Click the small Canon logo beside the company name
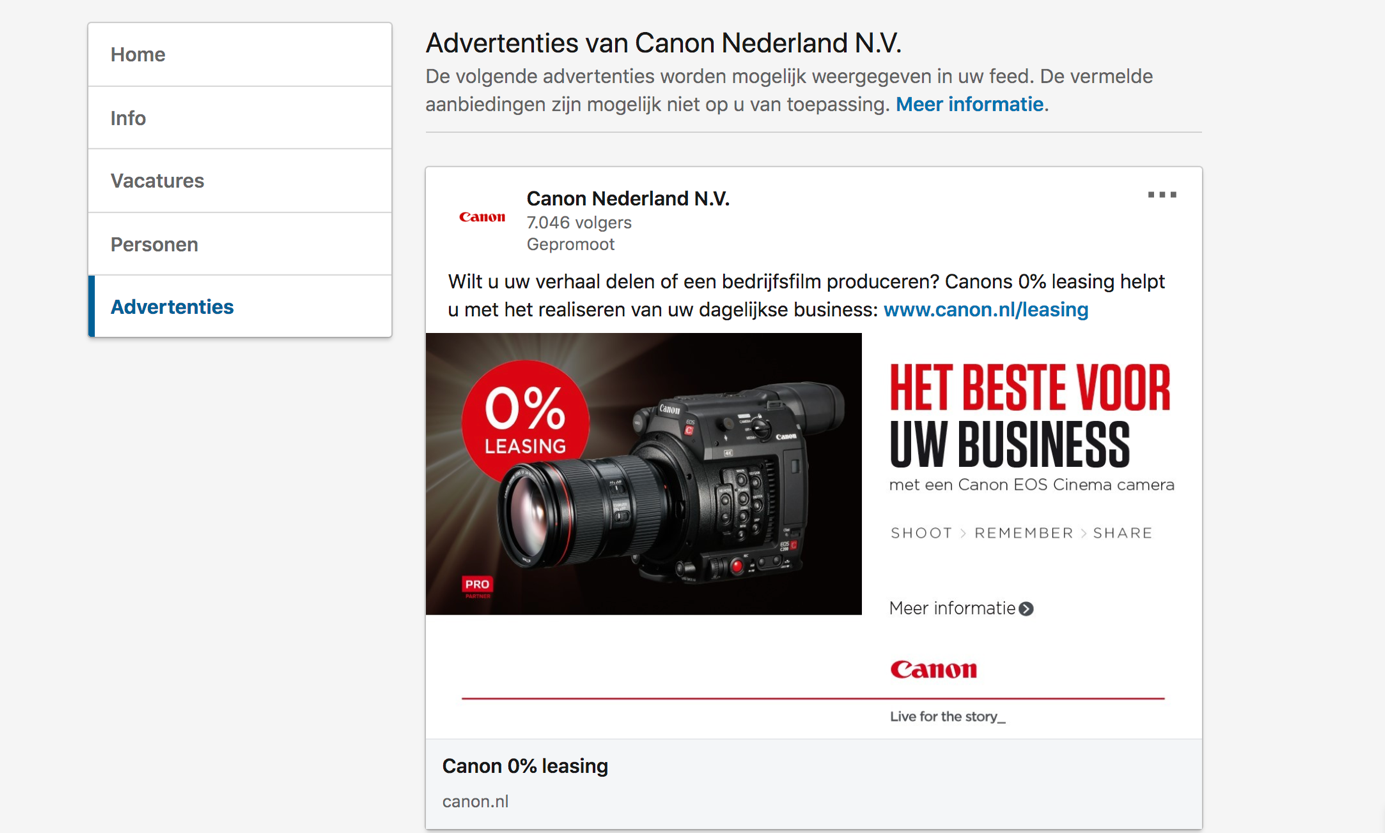Screen dimensions: 1385x833 tap(482, 217)
